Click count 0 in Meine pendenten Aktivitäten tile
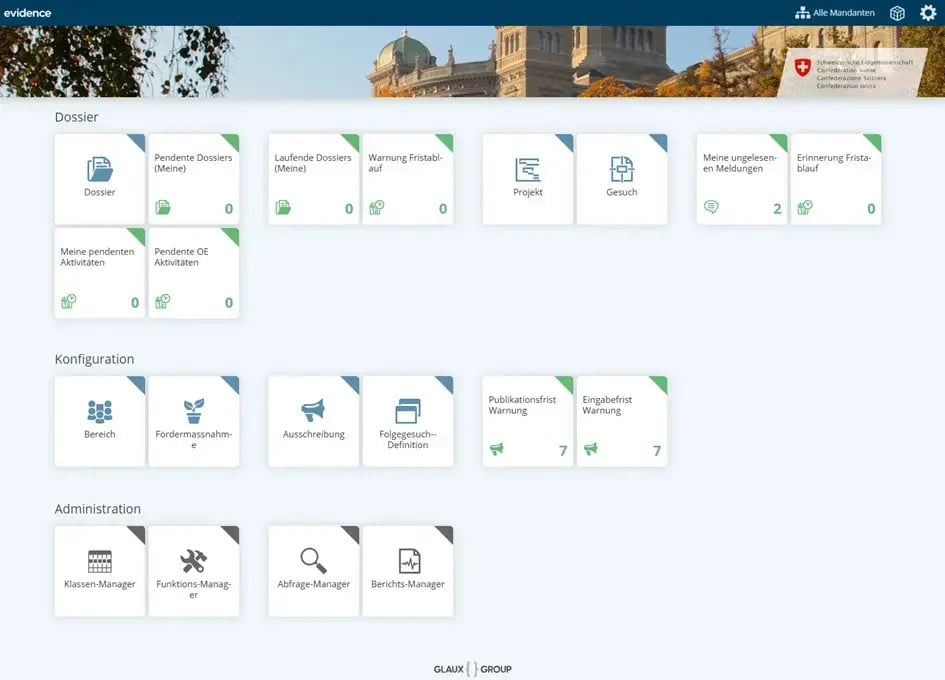 (x=135, y=303)
